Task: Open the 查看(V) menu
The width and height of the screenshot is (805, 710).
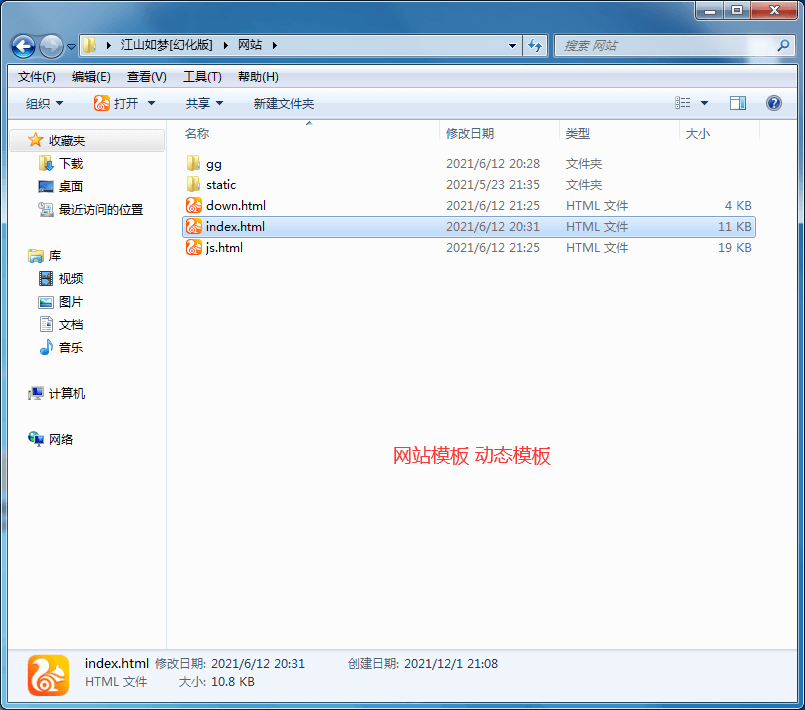Action: (x=146, y=77)
